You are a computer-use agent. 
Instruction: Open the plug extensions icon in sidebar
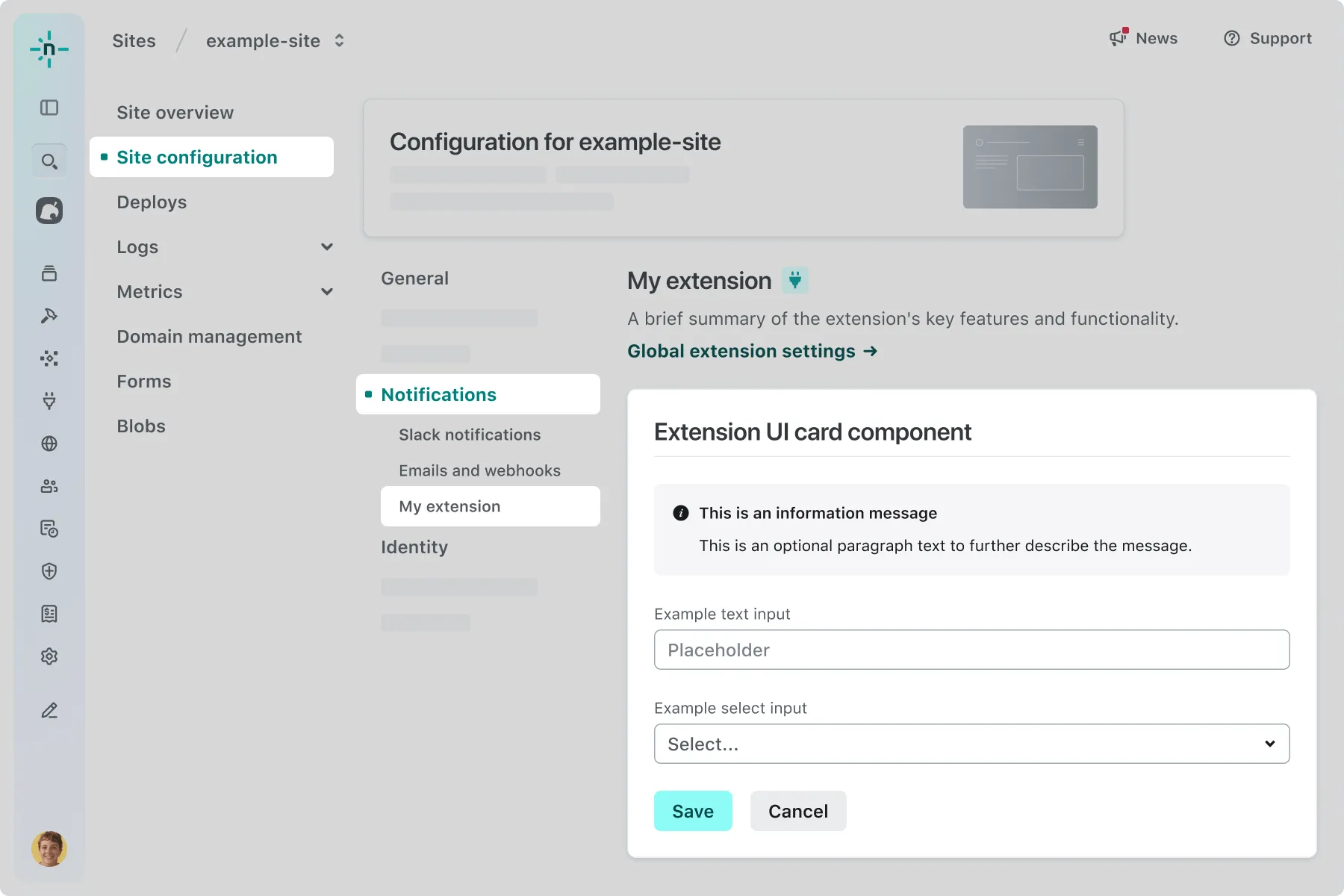pos(49,401)
